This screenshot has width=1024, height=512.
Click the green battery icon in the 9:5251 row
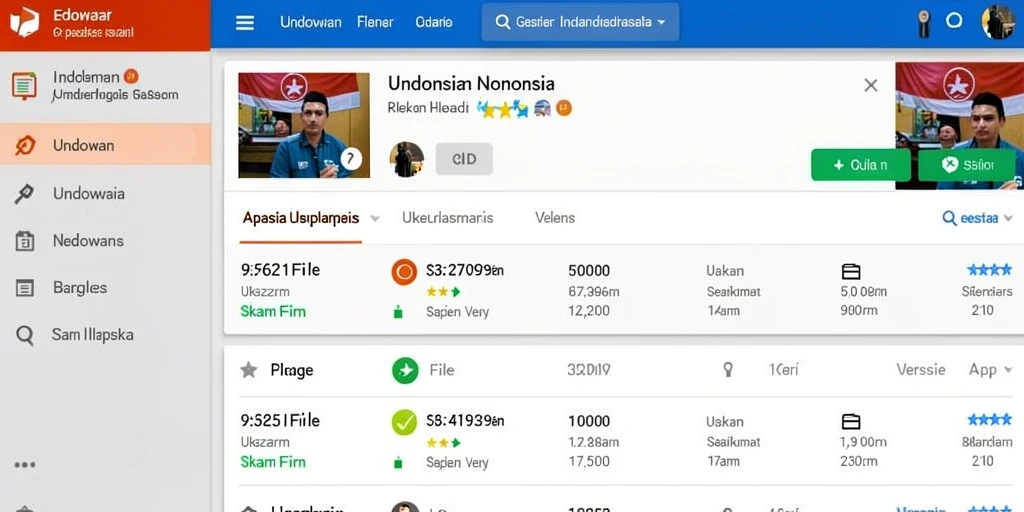tap(398, 463)
